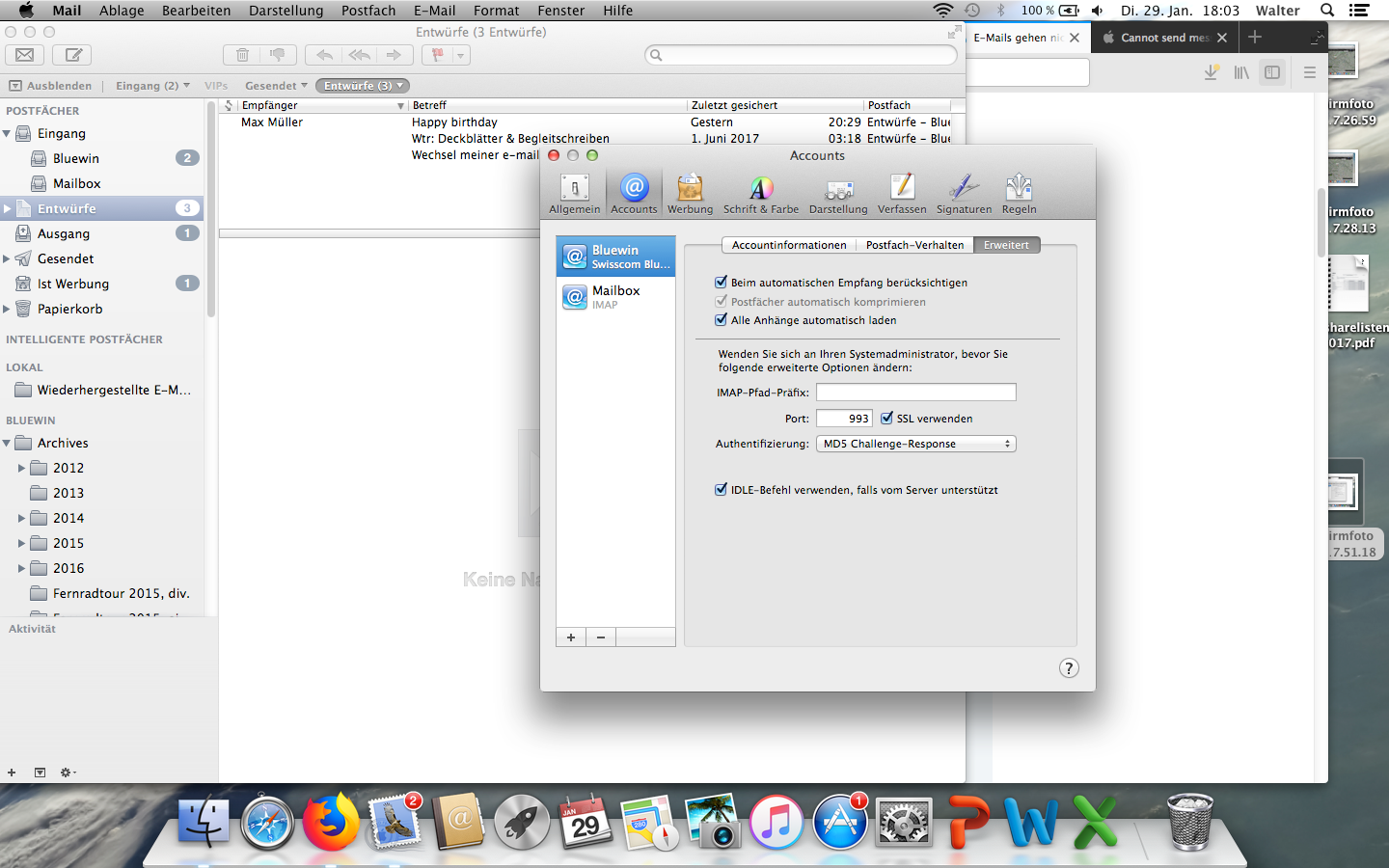This screenshot has width=1389, height=868.
Task: Select the Happy birthday draft message
Action: [x=585, y=122]
